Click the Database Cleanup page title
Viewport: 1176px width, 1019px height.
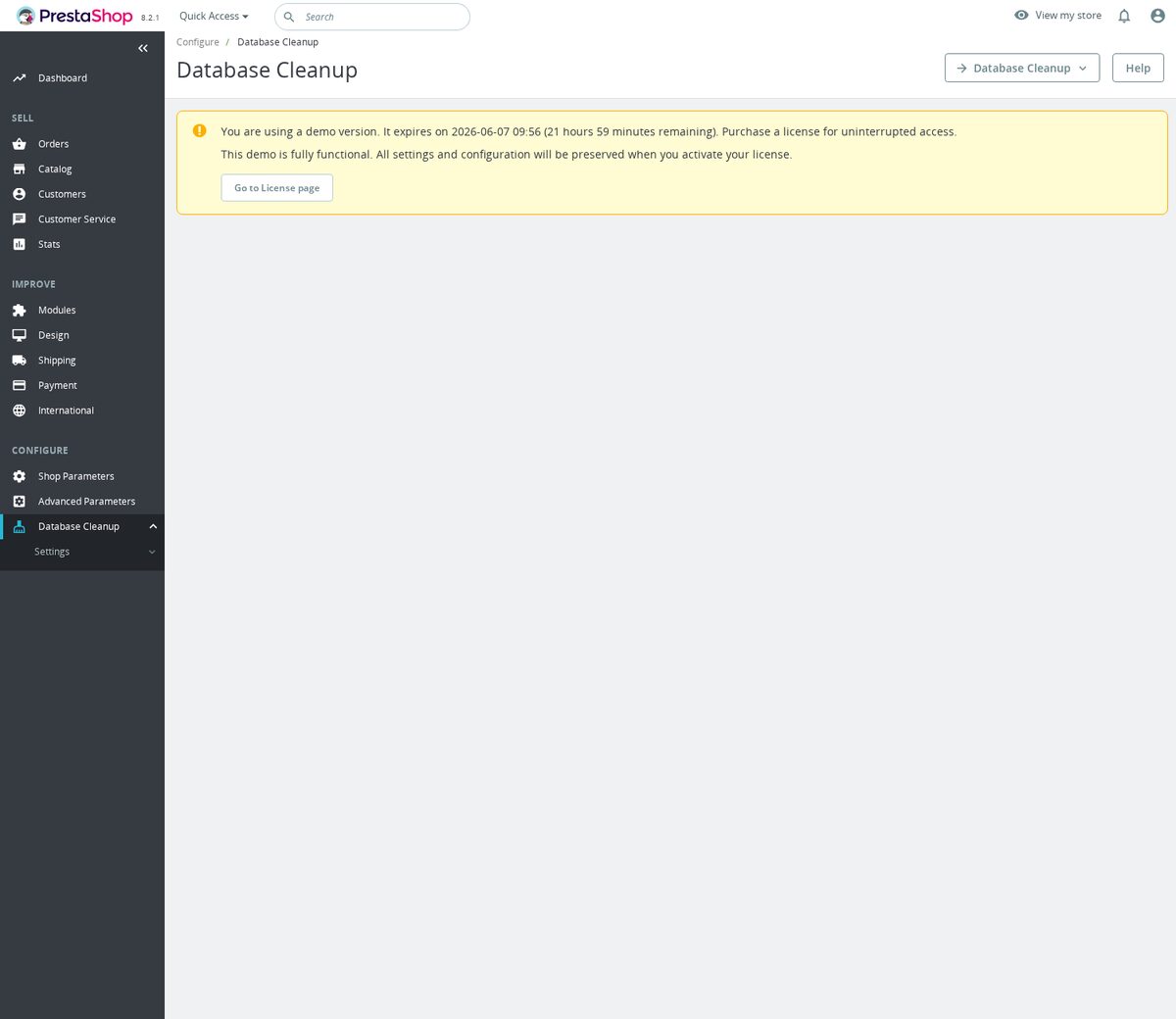click(268, 71)
